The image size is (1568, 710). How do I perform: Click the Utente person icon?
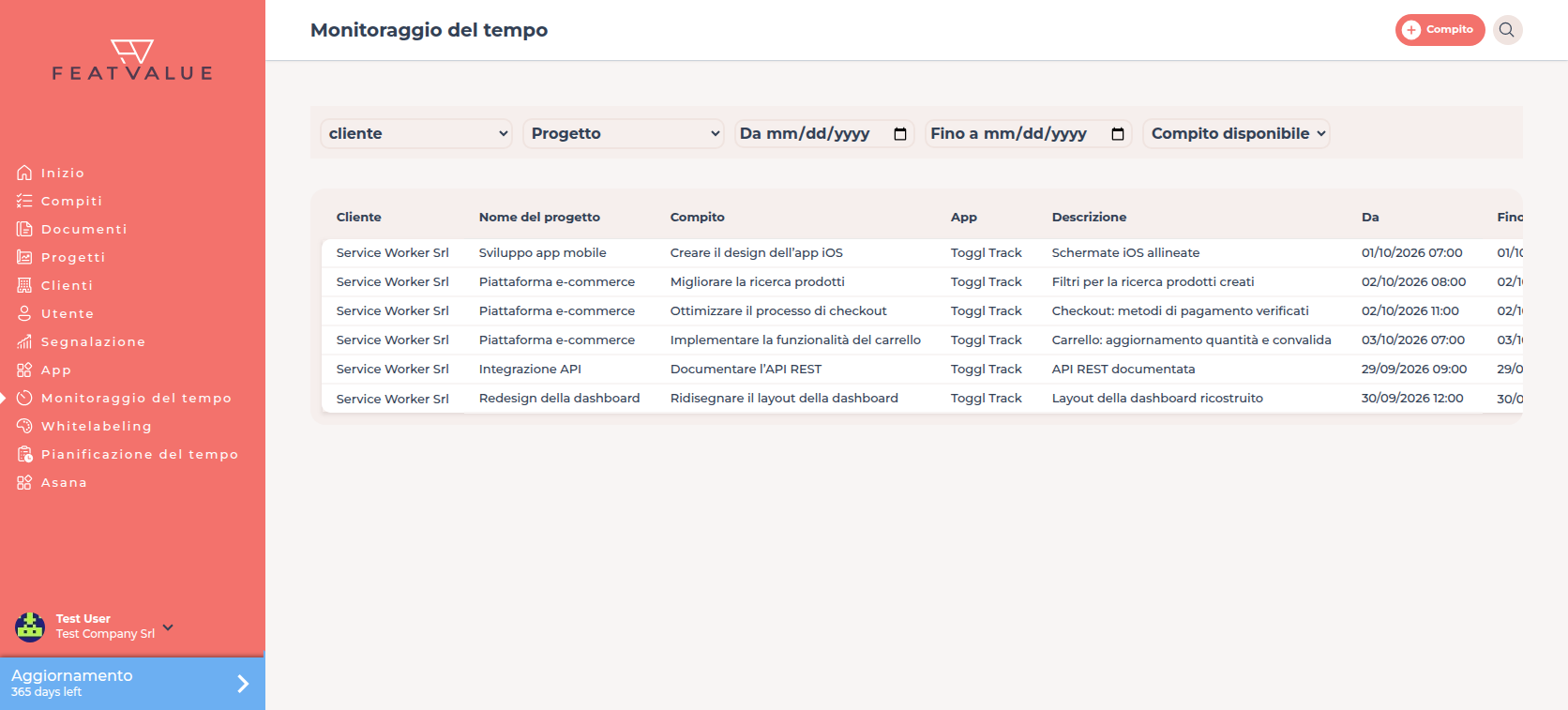coord(24,313)
